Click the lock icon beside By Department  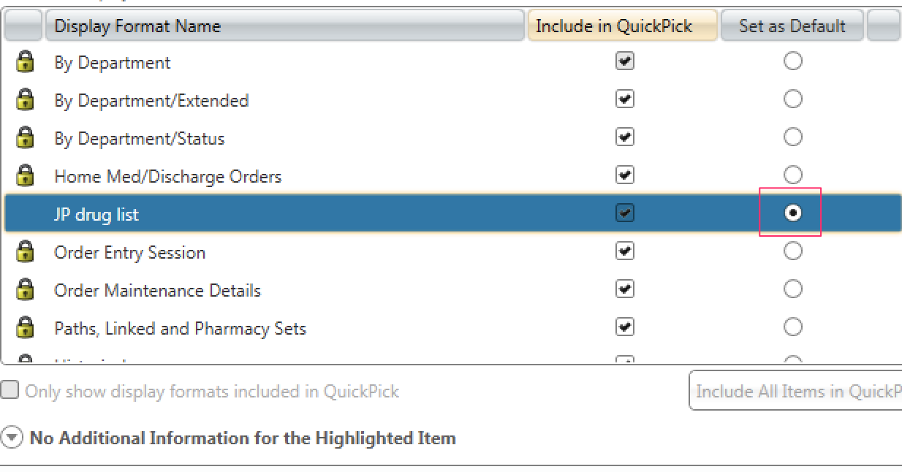25,61
